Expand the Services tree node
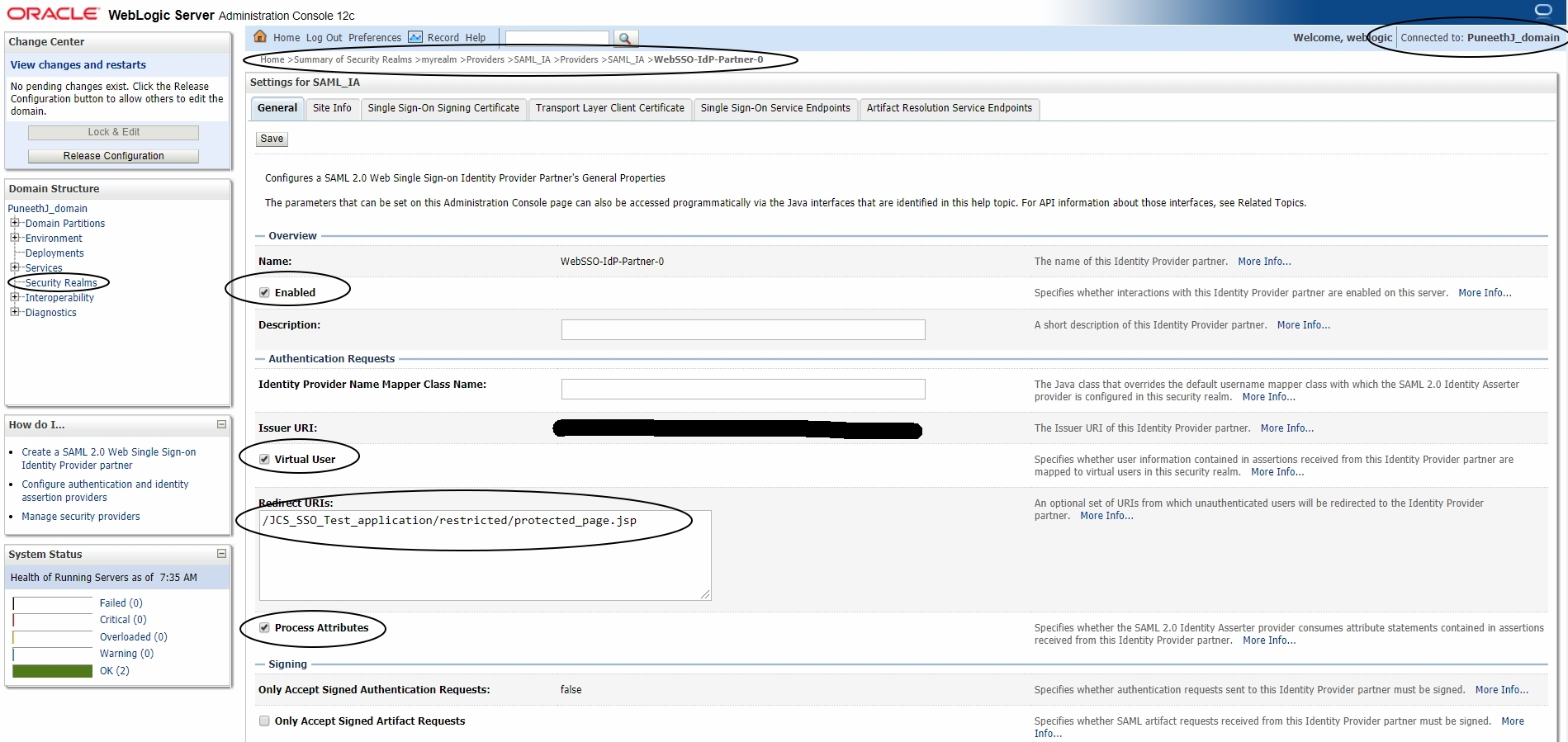Screen dimensions: 1568x742 coord(14,267)
